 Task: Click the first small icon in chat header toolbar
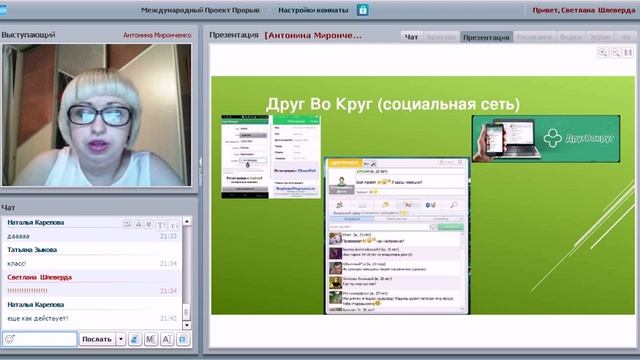pyautogui.click(x=127, y=224)
